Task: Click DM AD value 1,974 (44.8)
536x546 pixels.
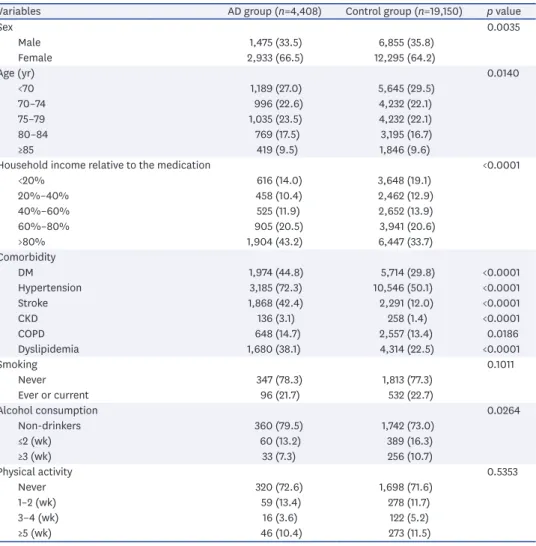Action: point(276,272)
